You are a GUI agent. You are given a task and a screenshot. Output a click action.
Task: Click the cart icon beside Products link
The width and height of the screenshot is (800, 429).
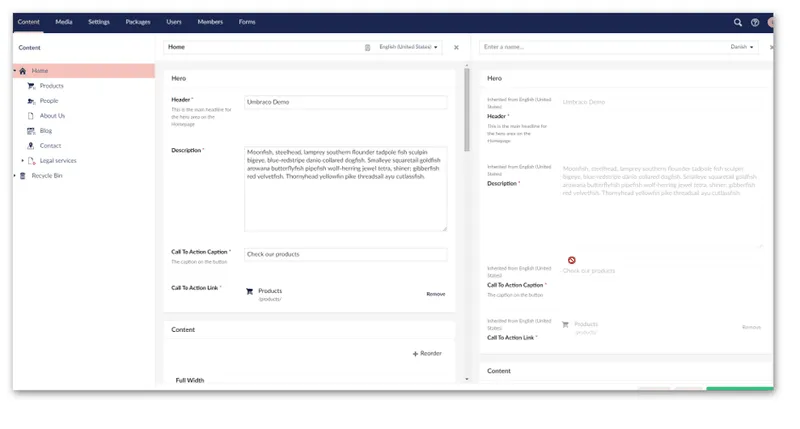249,291
